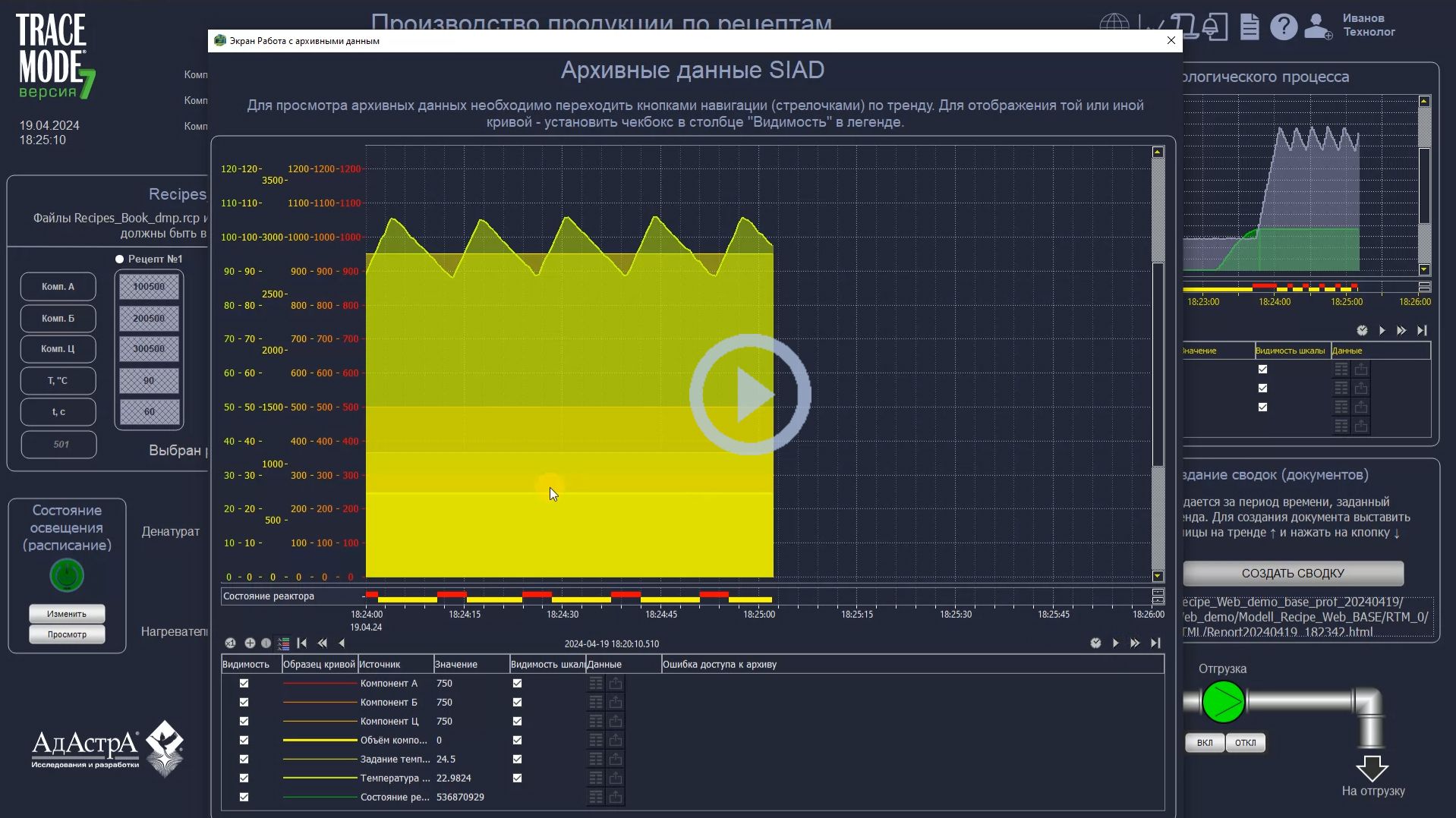Open the document report icon in the top toolbar

click(x=1250, y=27)
